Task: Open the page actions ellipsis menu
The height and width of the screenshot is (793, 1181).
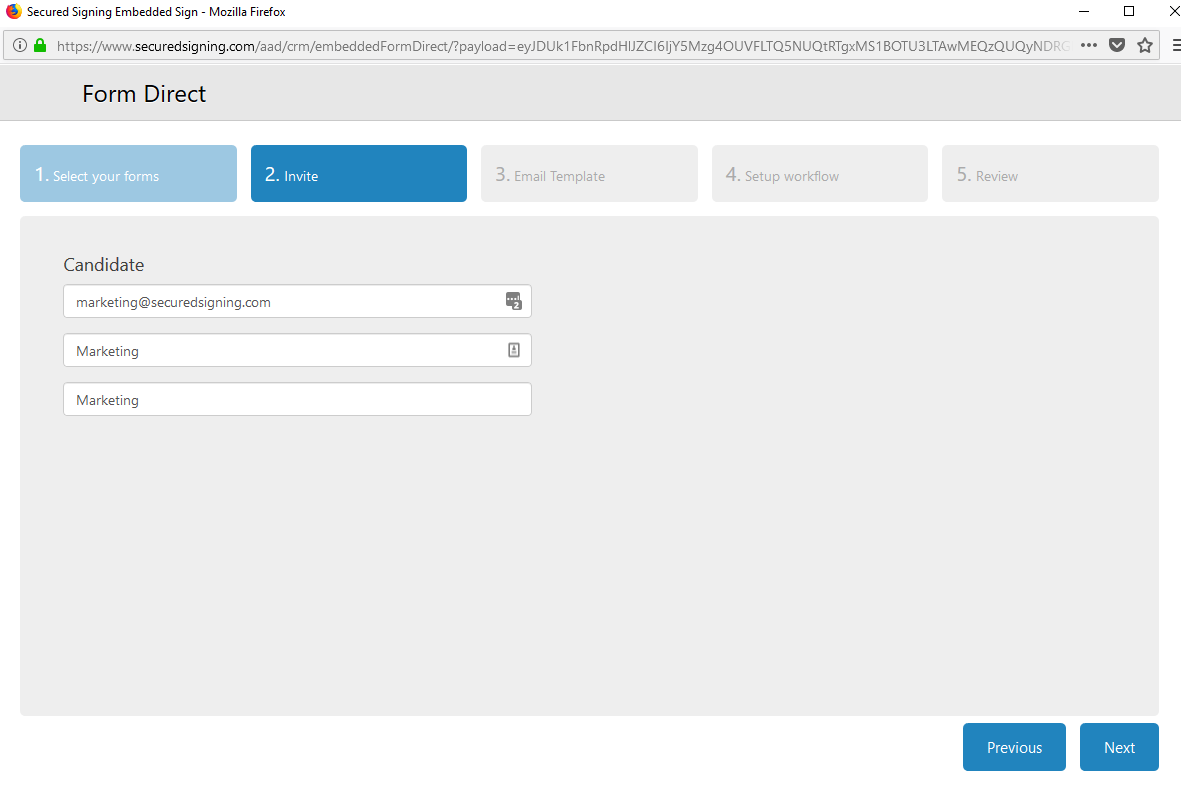Action: click(x=1088, y=45)
